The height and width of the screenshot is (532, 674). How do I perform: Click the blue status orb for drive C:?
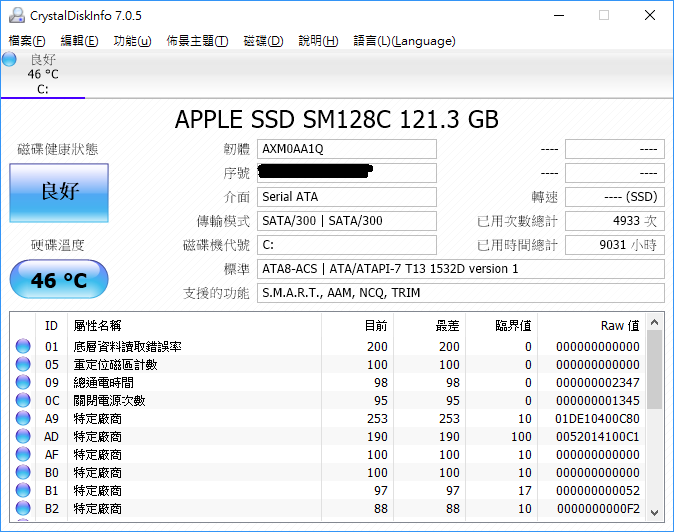click(x=9, y=59)
